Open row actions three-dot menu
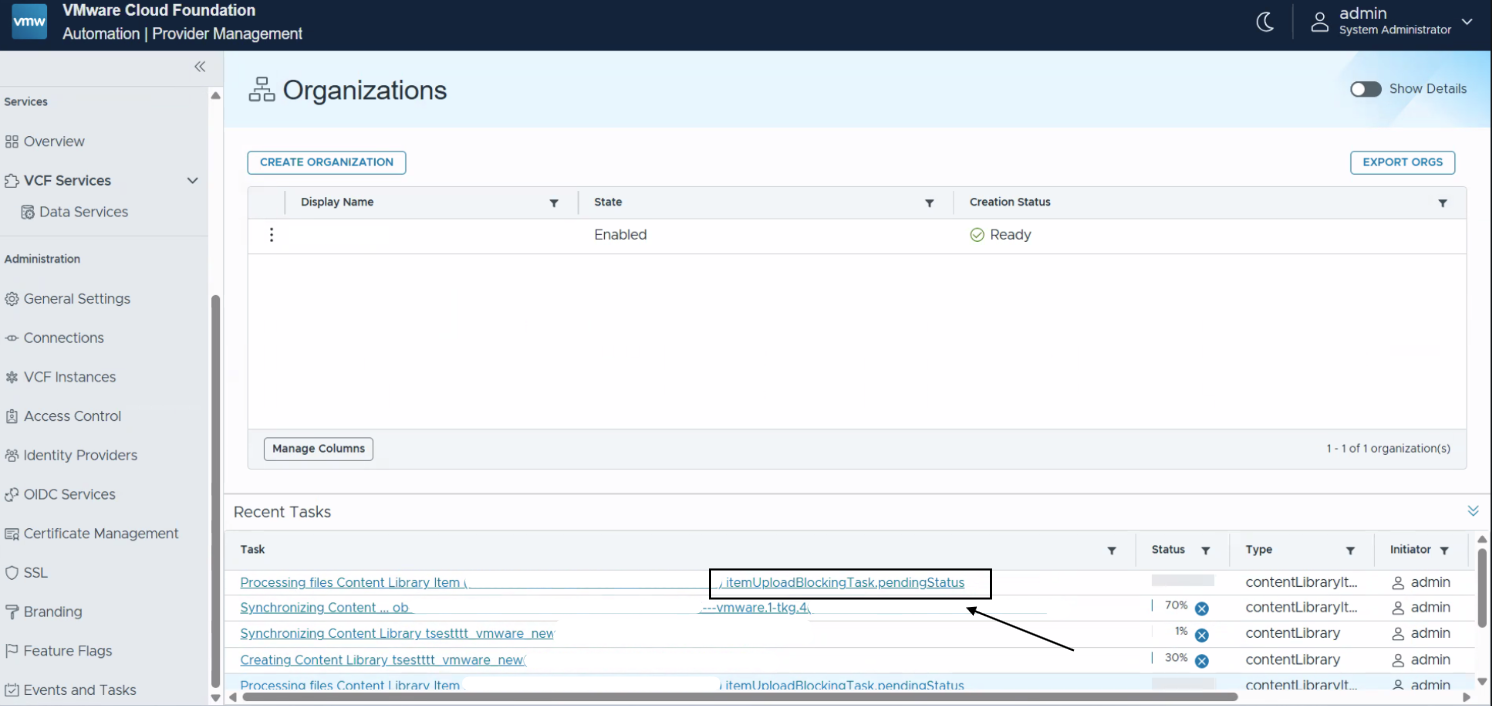The width and height of the screenshot is (1492, 706). [271, 235]
